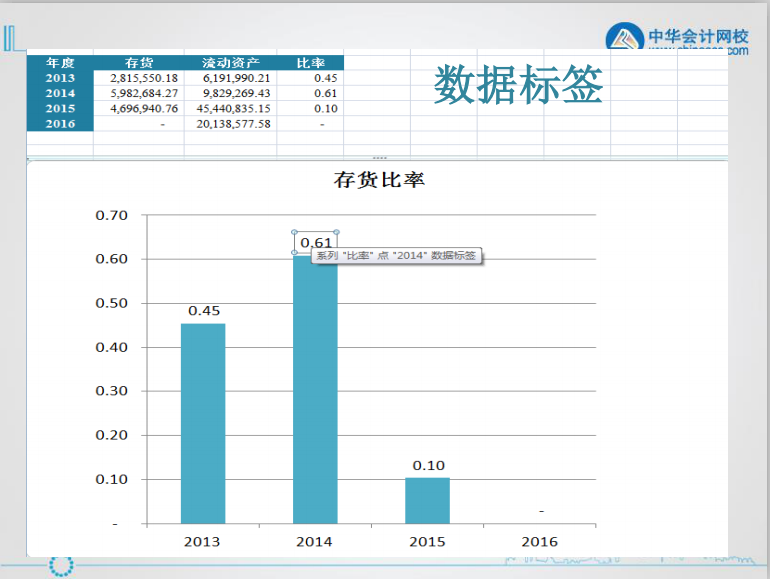The image size is (770, 579).
Task: Click the 2016 dash data label in chart
Action: (x=541, y=511)
